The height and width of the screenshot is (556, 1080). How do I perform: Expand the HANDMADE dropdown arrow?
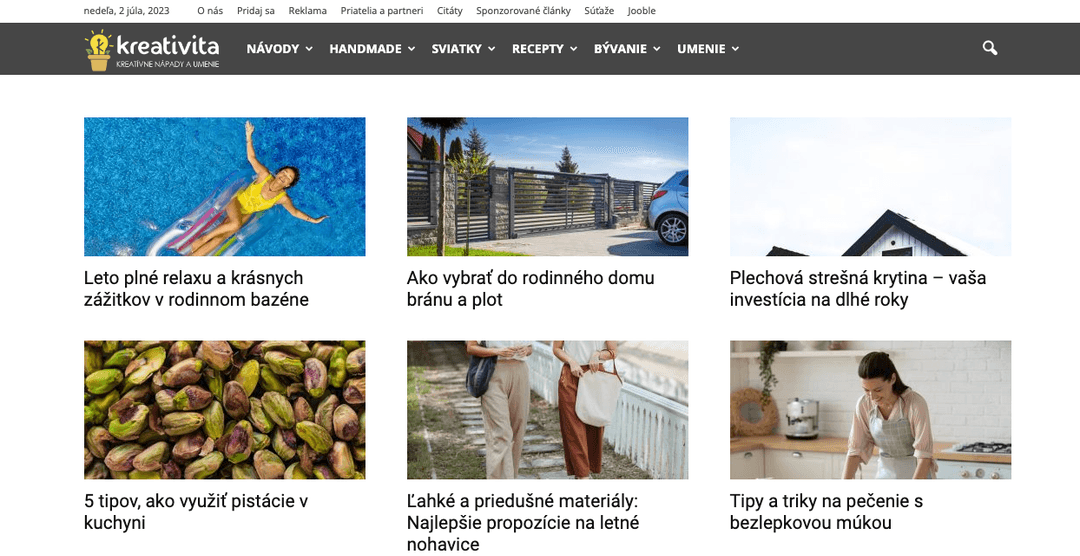tap(411, 49)
